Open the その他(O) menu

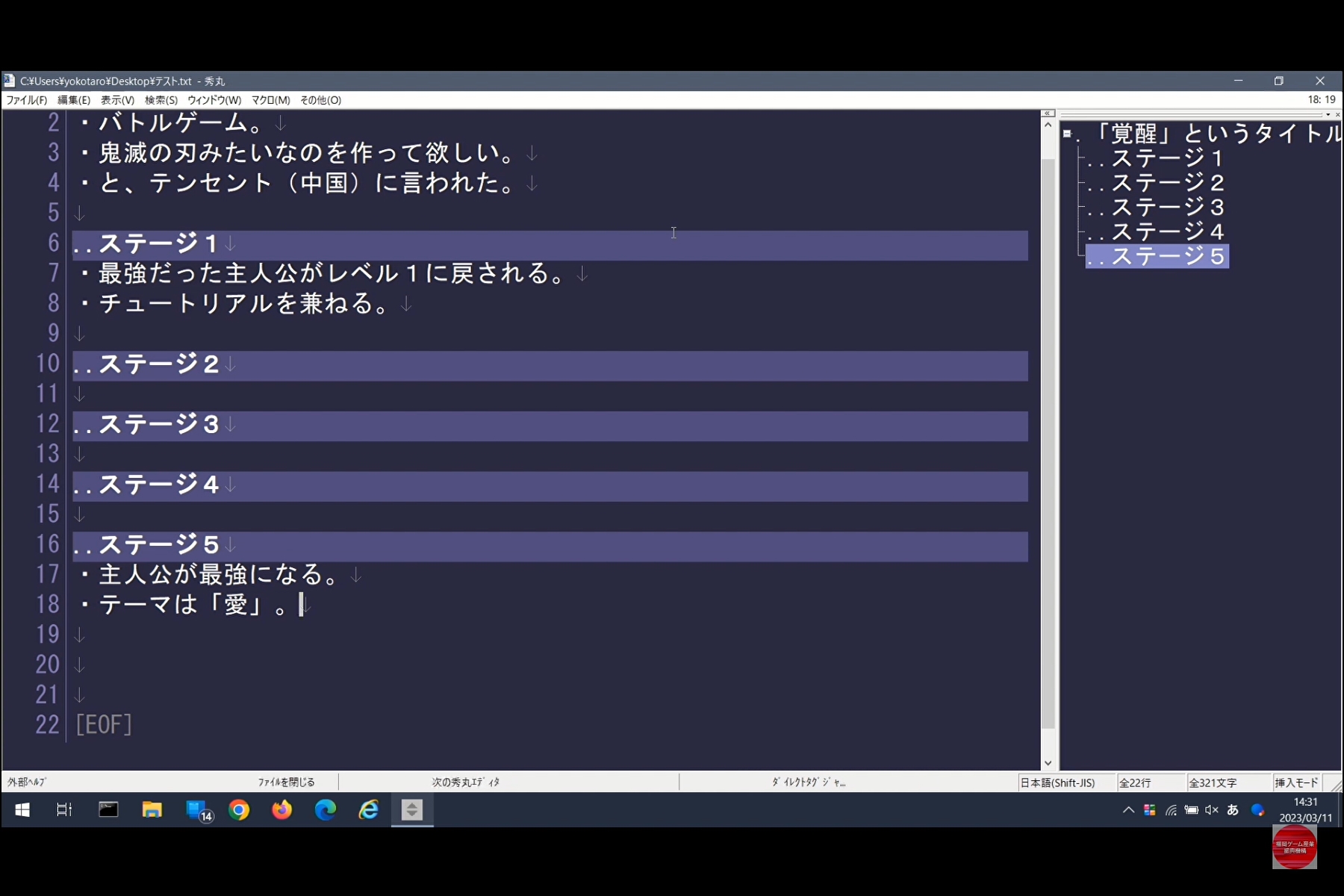pyautogui.click(x=321, y=100)
